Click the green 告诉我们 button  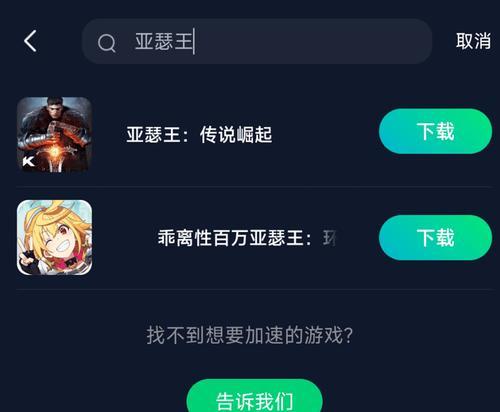tap(254, 397)
